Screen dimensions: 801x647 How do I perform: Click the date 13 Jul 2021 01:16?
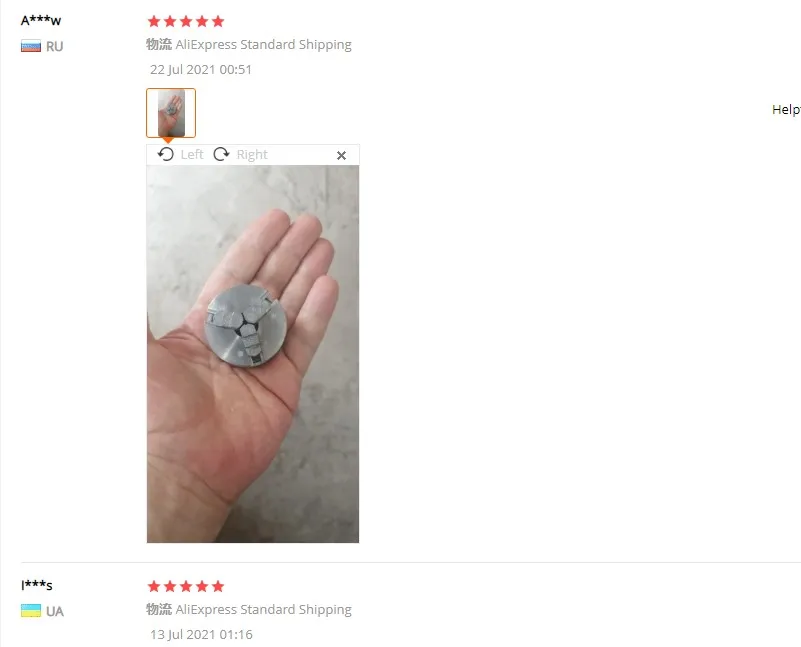(201, 634)
